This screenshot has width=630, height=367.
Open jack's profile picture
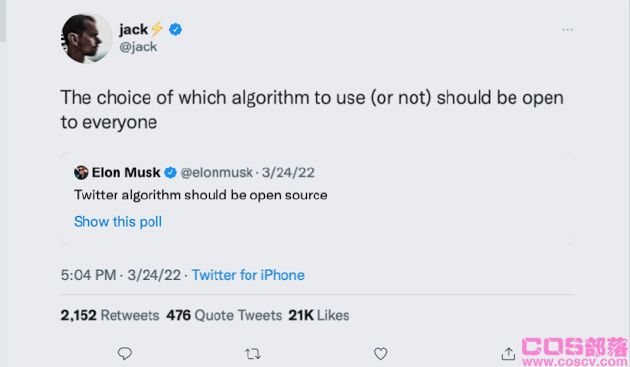click(x=87, y=39)
